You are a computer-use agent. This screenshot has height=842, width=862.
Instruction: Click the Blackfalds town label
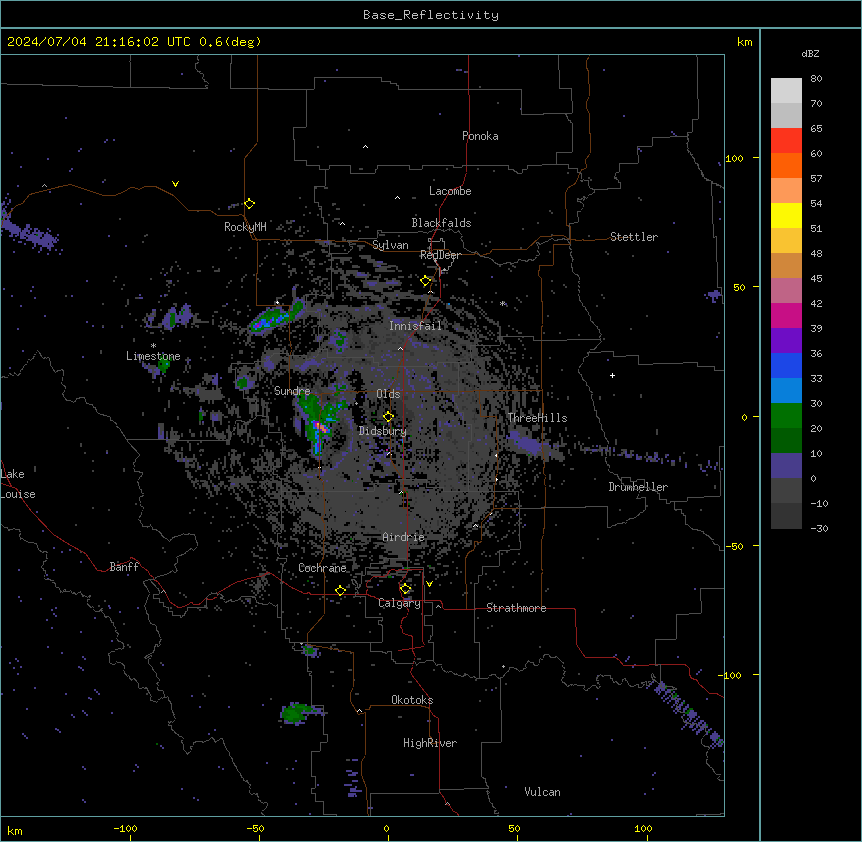click(441, 223)
